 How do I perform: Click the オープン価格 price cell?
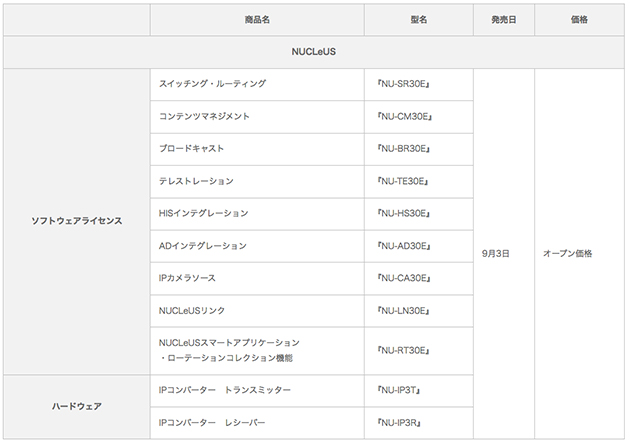[x=567, y=254]
